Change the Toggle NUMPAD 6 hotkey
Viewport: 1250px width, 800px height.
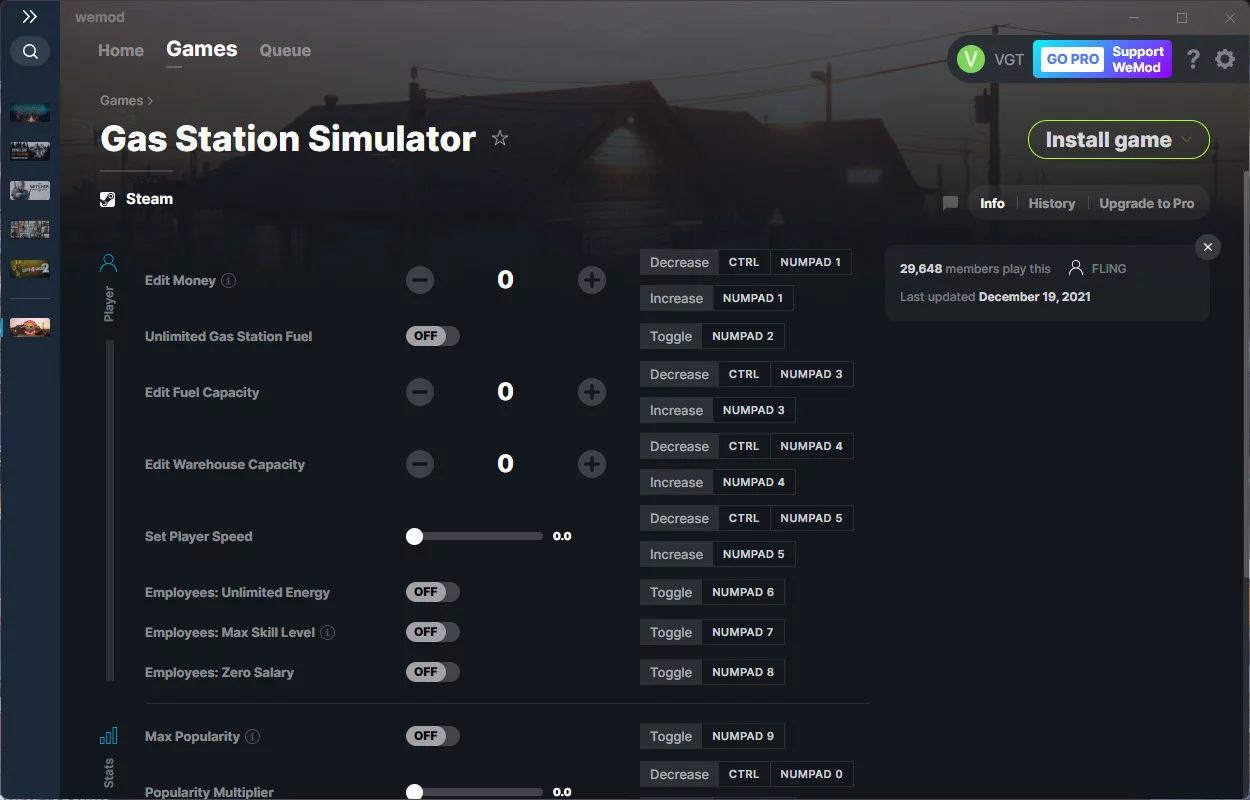(712, 592)
